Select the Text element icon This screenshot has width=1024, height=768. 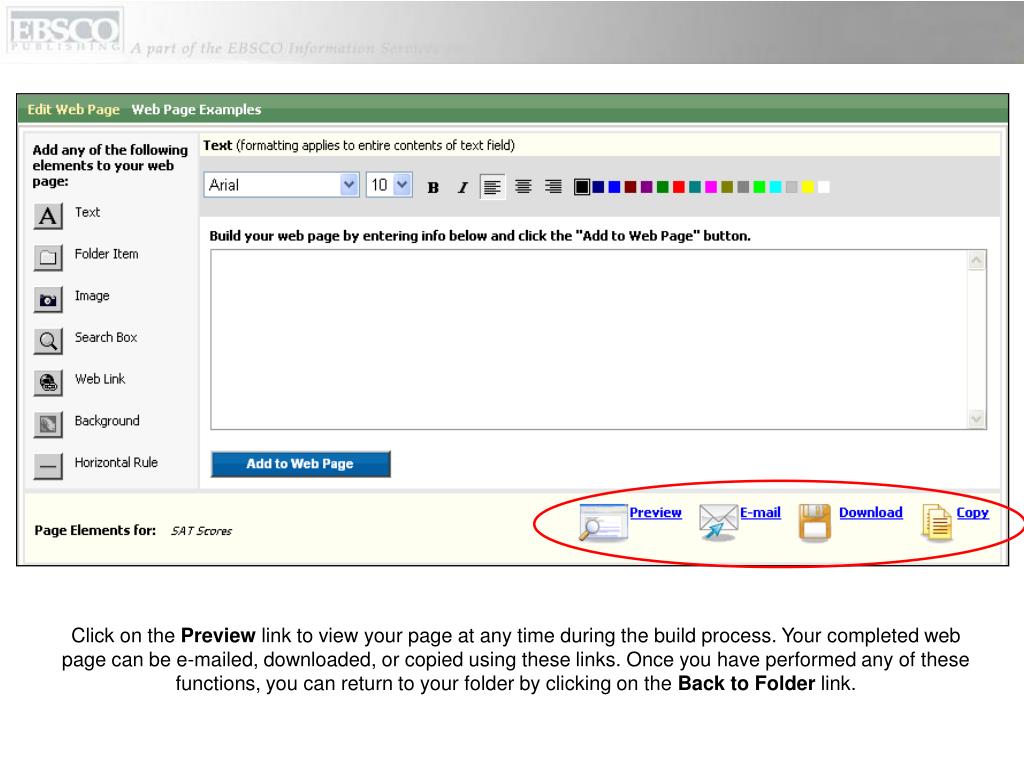[x=48, y=216]
